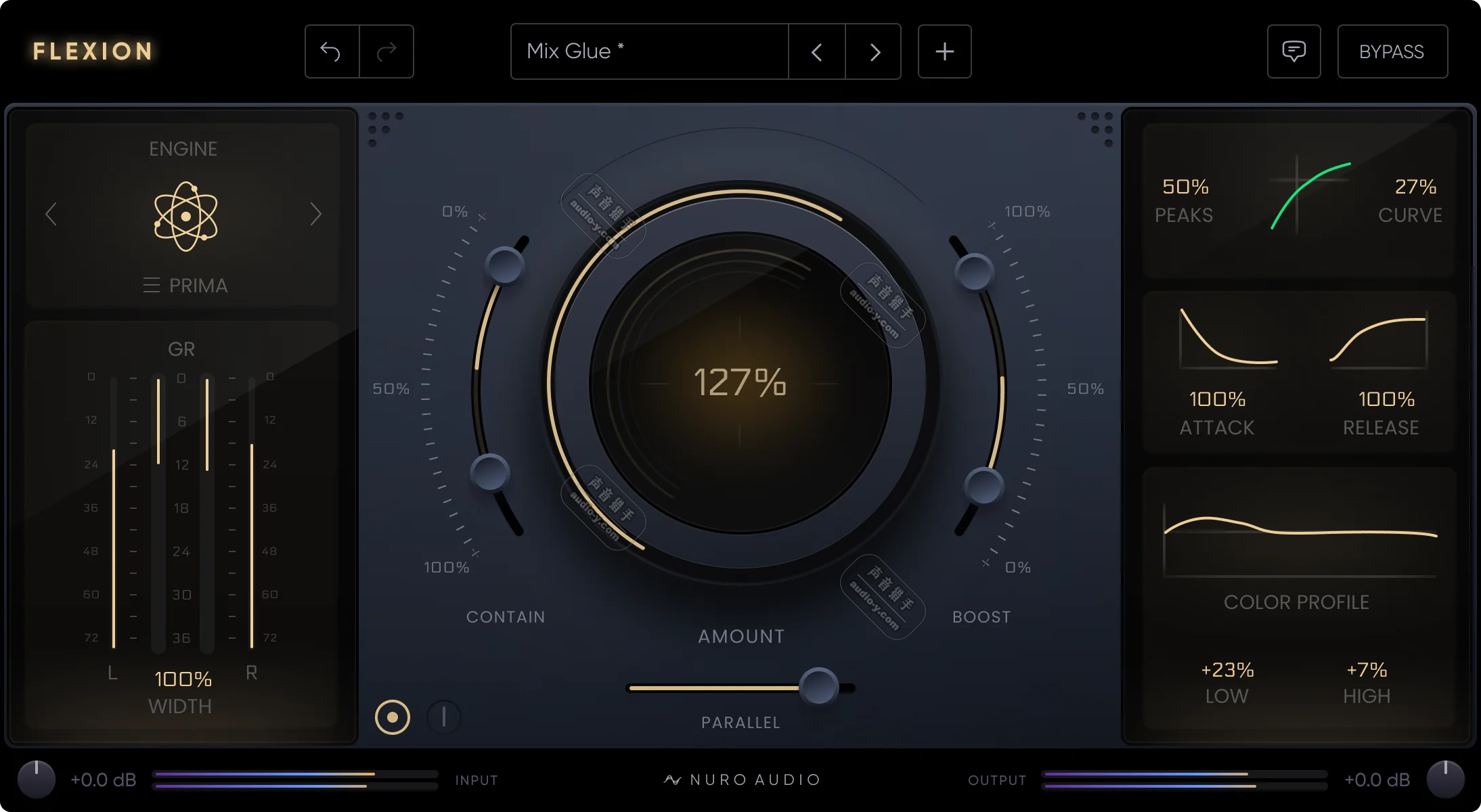Click the 100% RELEASE value
The height and width of the screenshot is (812, 1481).
pyautogui.click(x=1386, y=399)
